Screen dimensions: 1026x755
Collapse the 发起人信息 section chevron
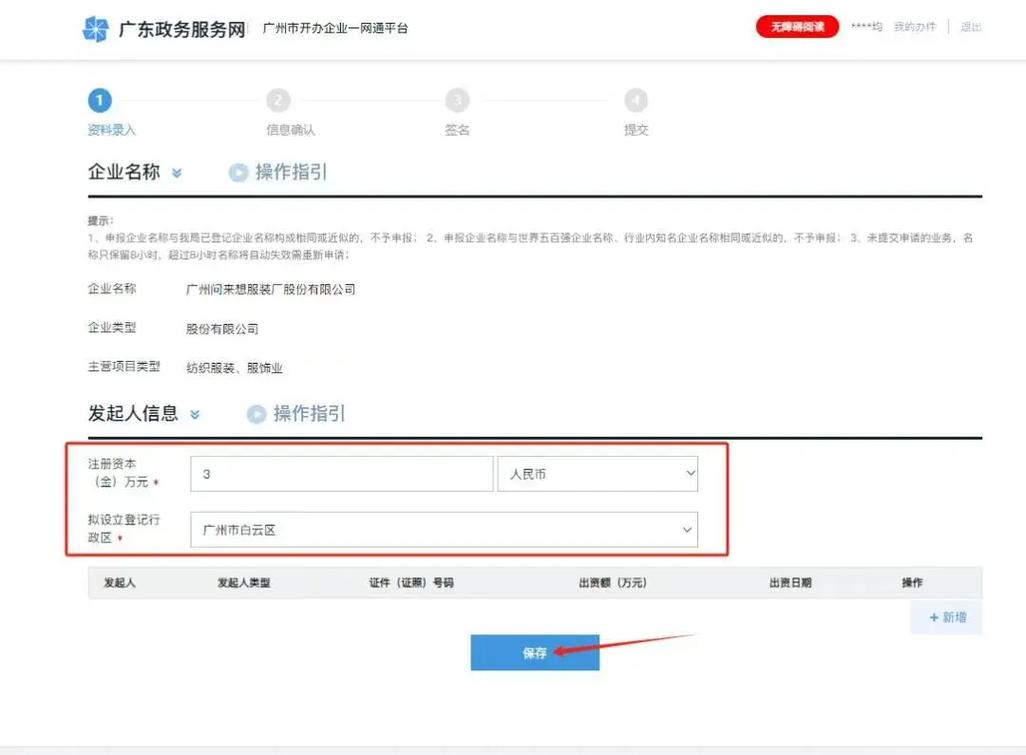195,414
